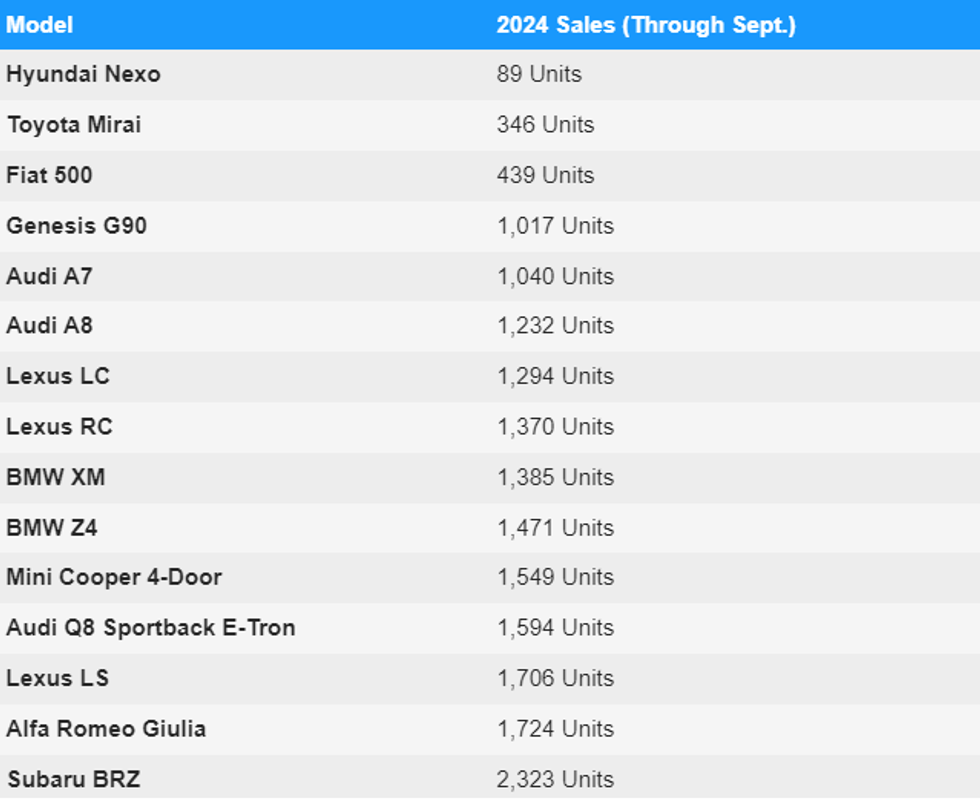
Task: Click the Alfa Romeo Giulia model name
Action: (106, 728)
